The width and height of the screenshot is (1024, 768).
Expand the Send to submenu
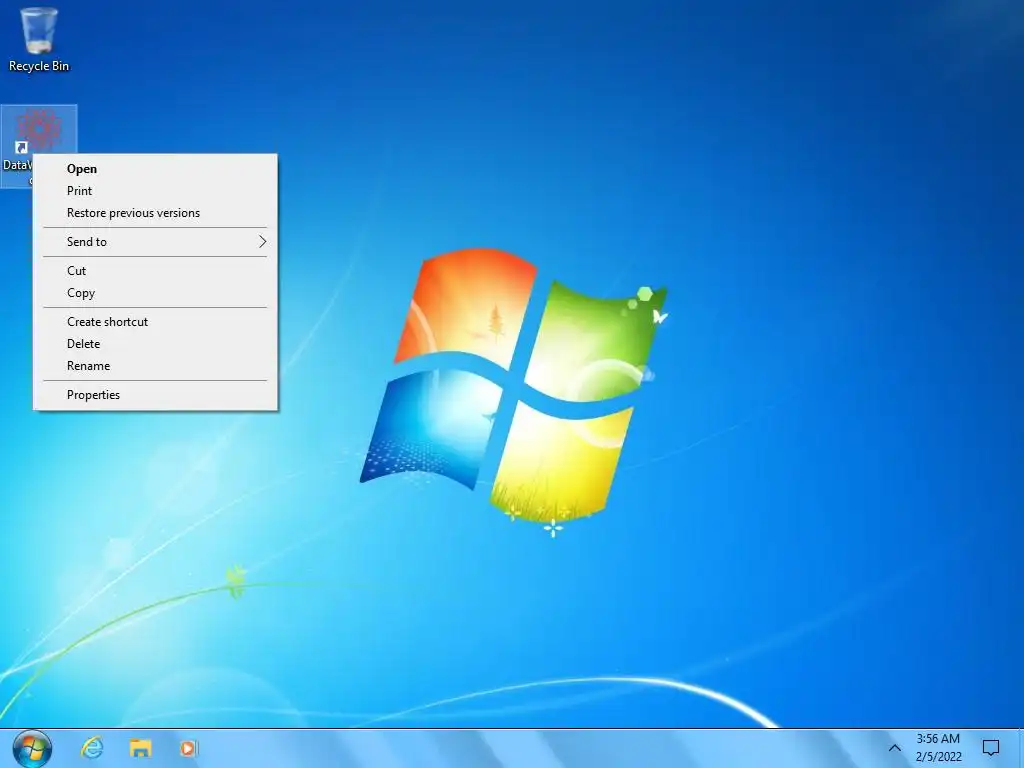pos(155,242)
